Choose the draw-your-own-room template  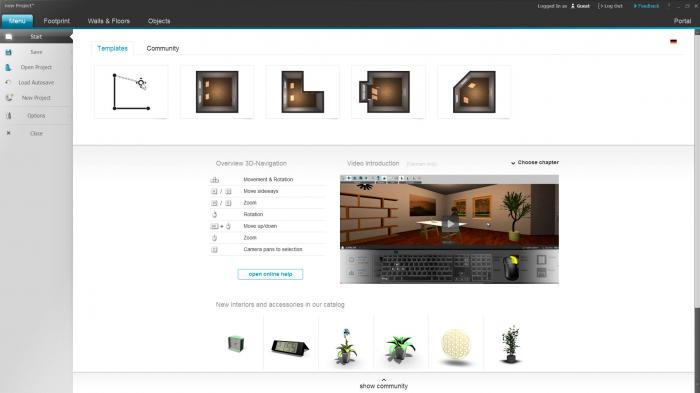tap(131, 92)
